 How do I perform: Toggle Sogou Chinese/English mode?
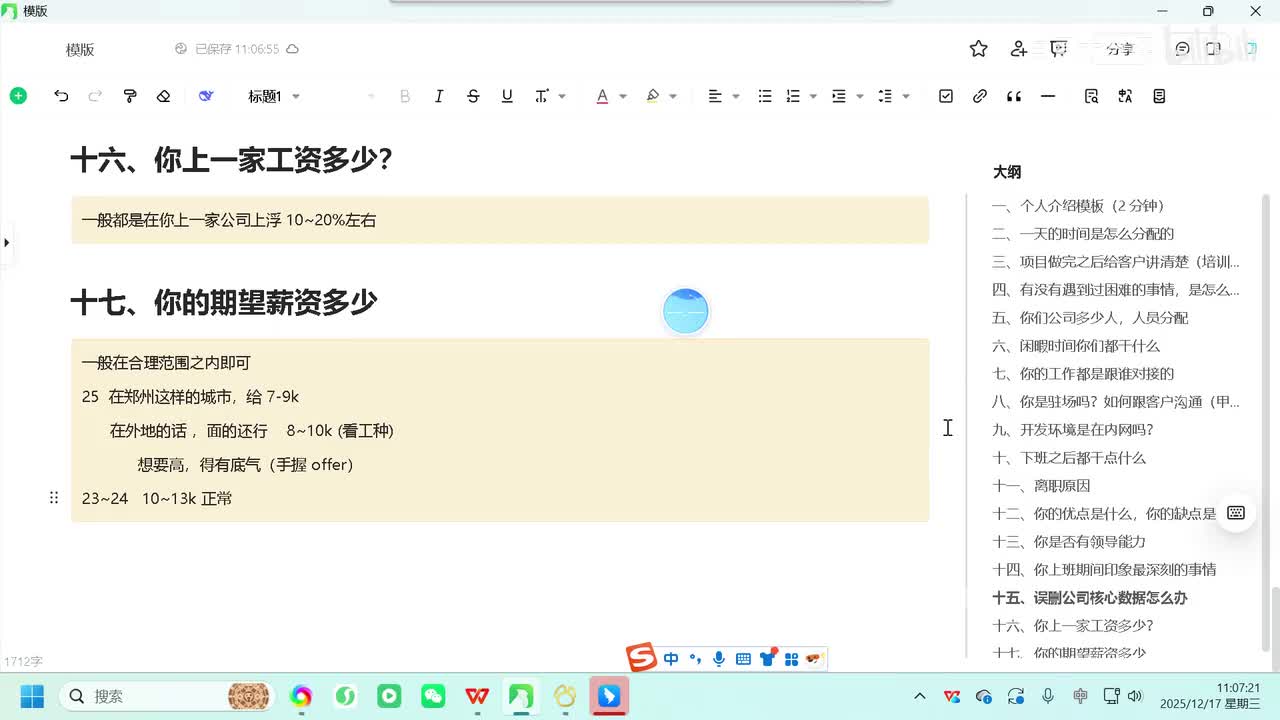pyautogui.click(x=671, y=659)
